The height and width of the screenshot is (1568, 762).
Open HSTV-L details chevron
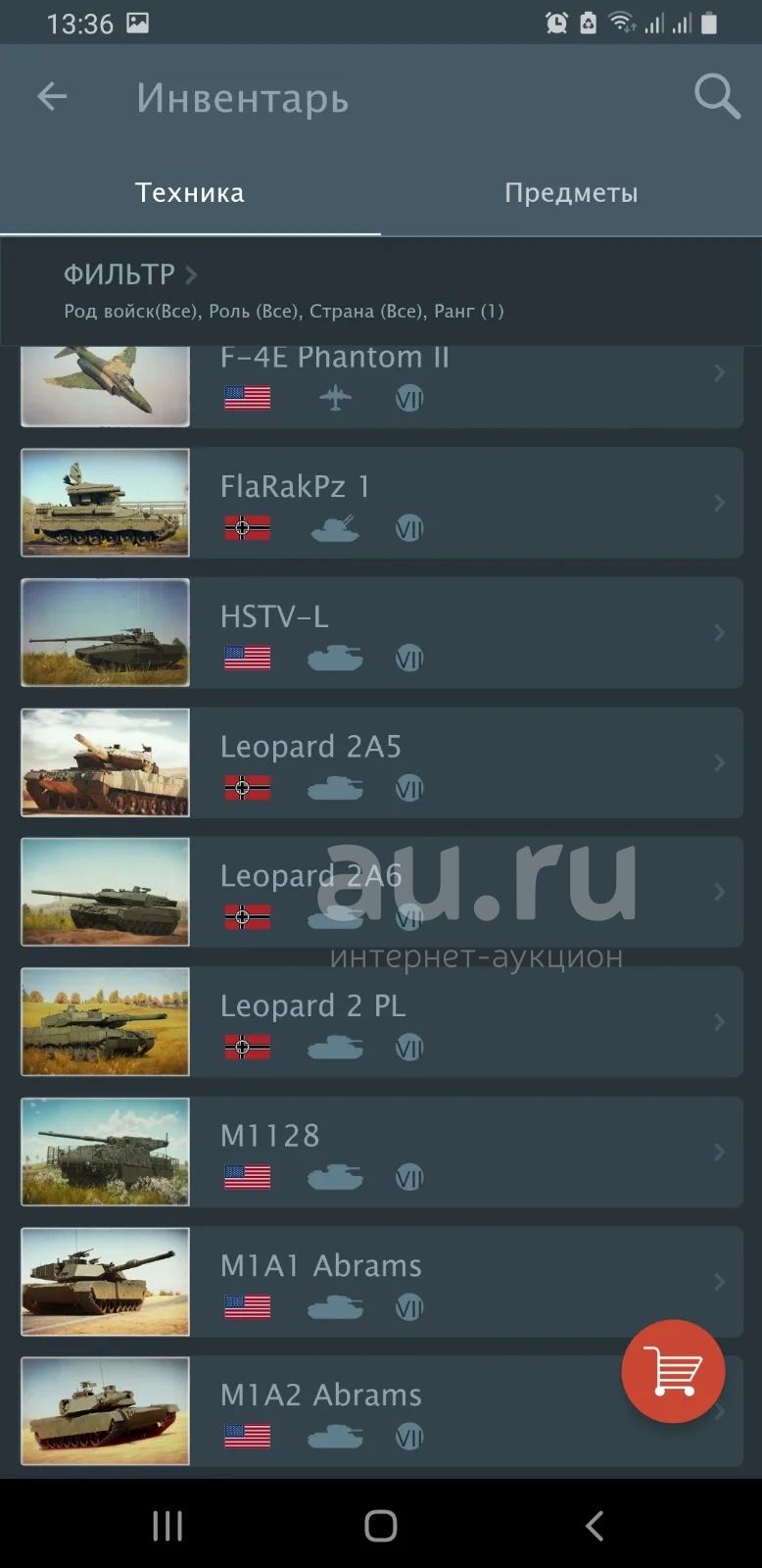pos(719,632)
